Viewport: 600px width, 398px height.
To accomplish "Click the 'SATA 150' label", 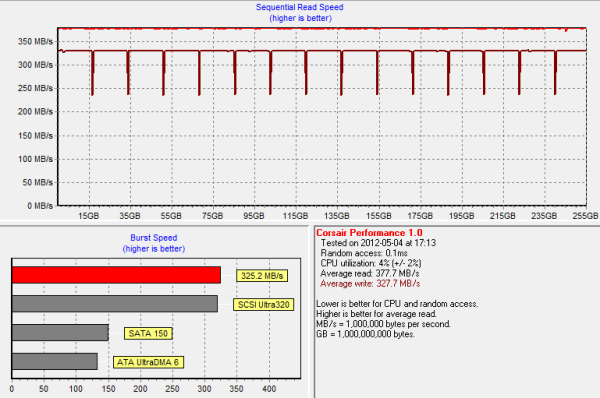I will pos(148,333).
